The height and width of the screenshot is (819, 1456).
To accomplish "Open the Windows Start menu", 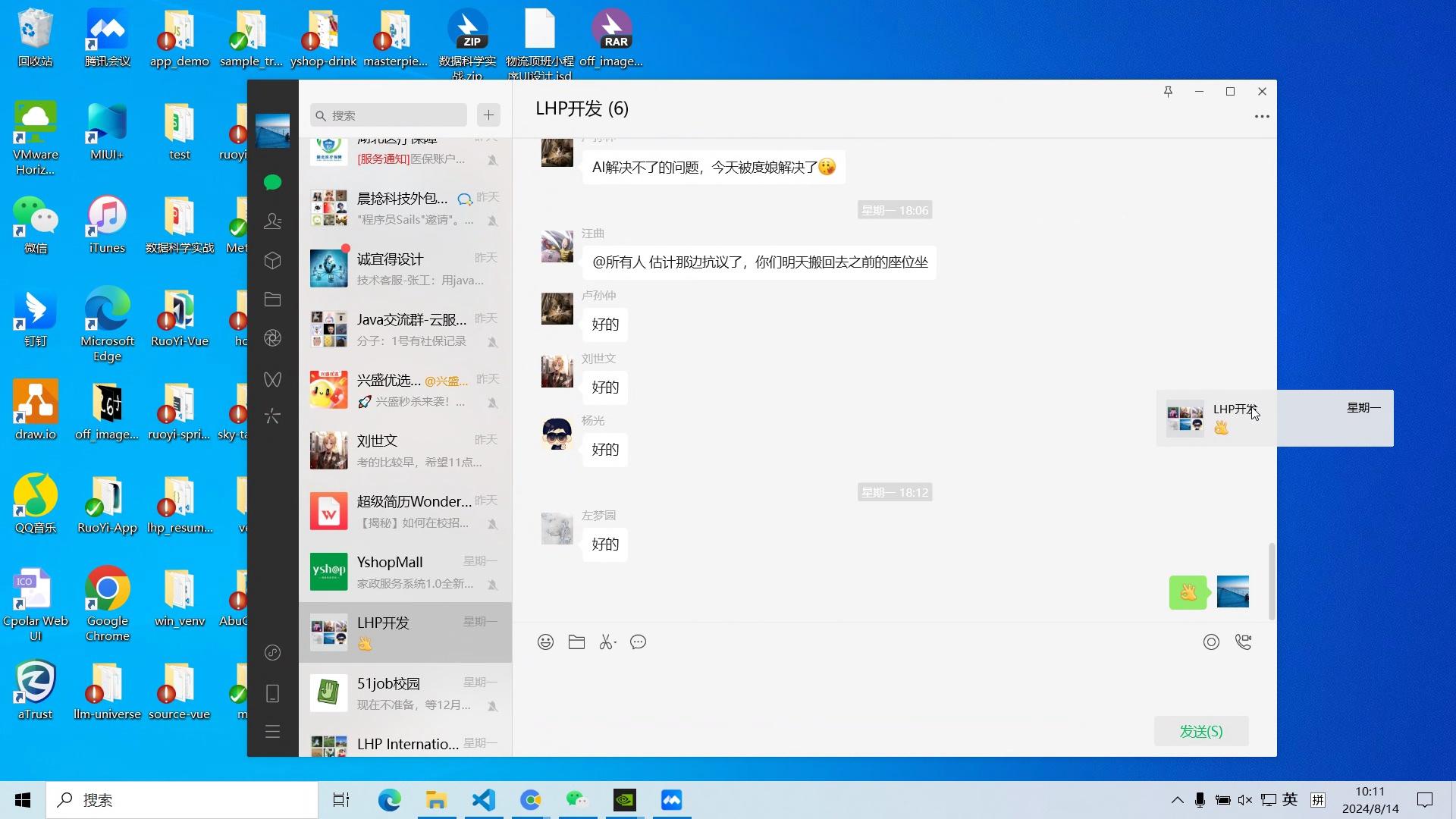I will [x=23, y=800].
